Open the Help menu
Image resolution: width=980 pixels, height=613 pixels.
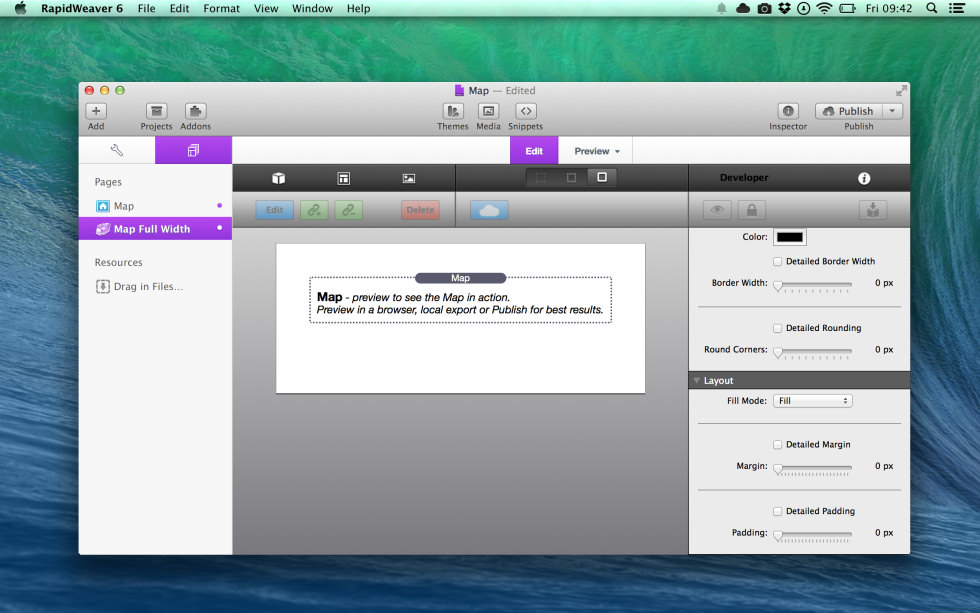point(358,8)
